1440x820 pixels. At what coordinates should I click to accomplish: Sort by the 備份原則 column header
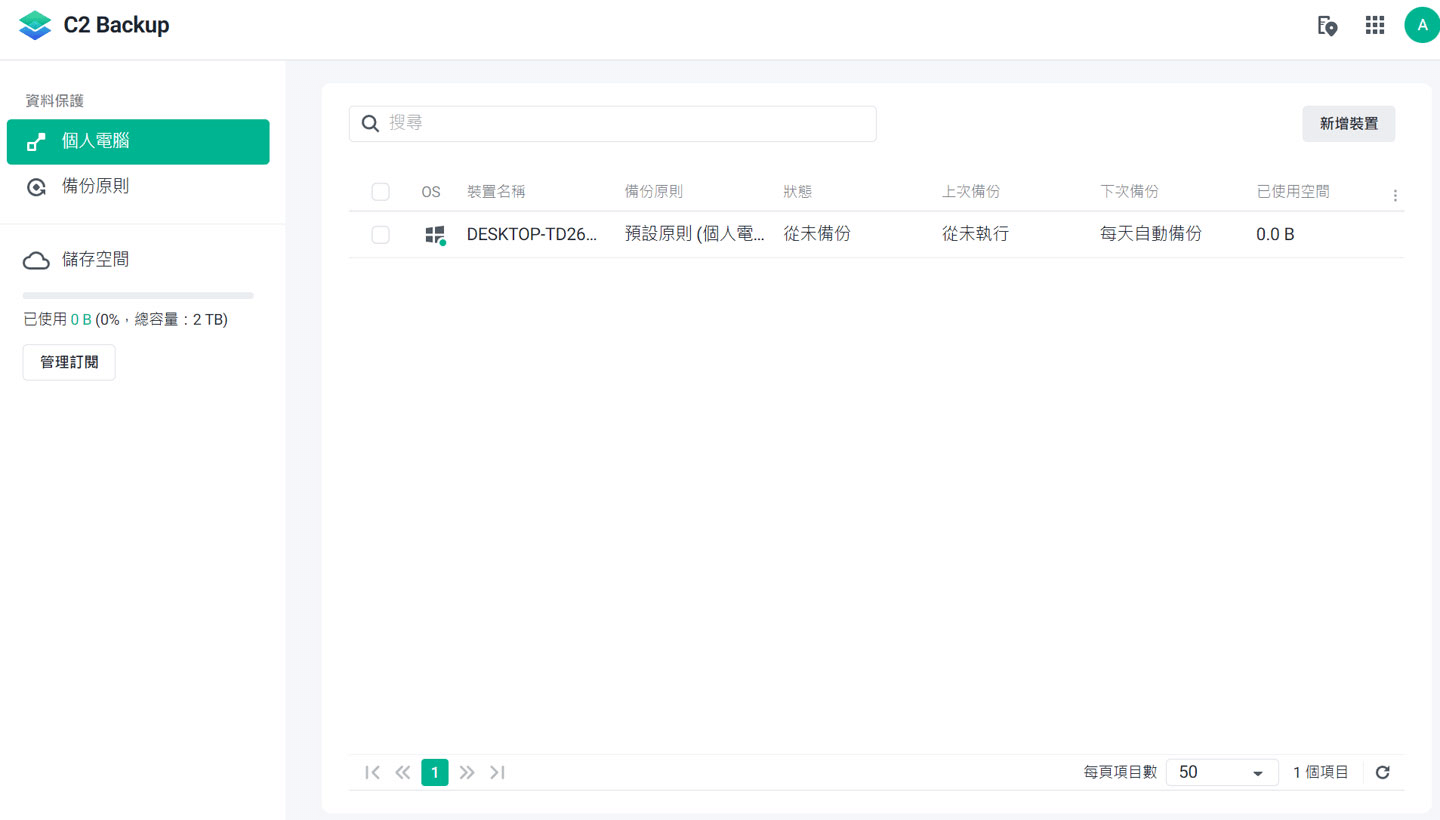654,192
